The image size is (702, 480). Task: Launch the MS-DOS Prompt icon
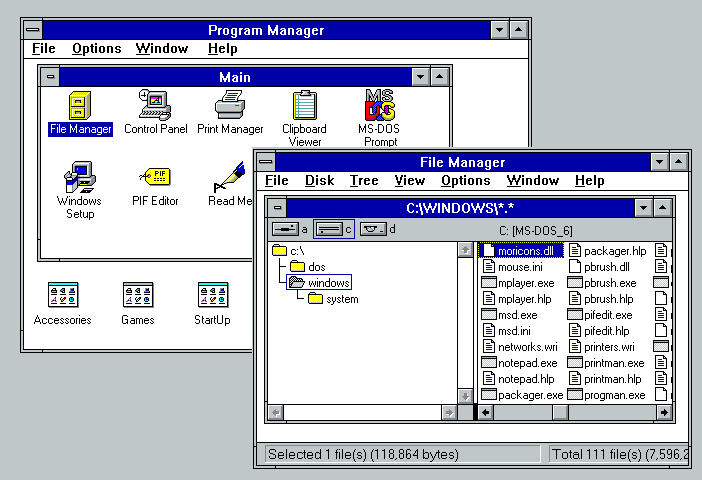click(378, 107)
